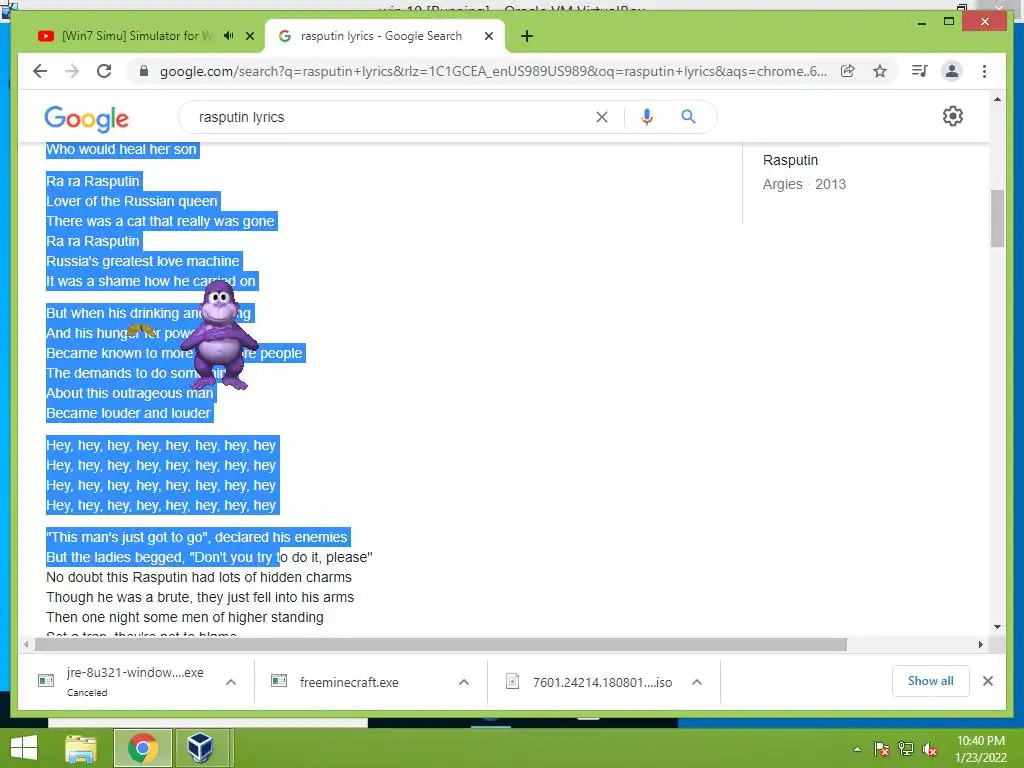Click "This man's just got to go" line
Screen dimensions: 1024x768
197,537
